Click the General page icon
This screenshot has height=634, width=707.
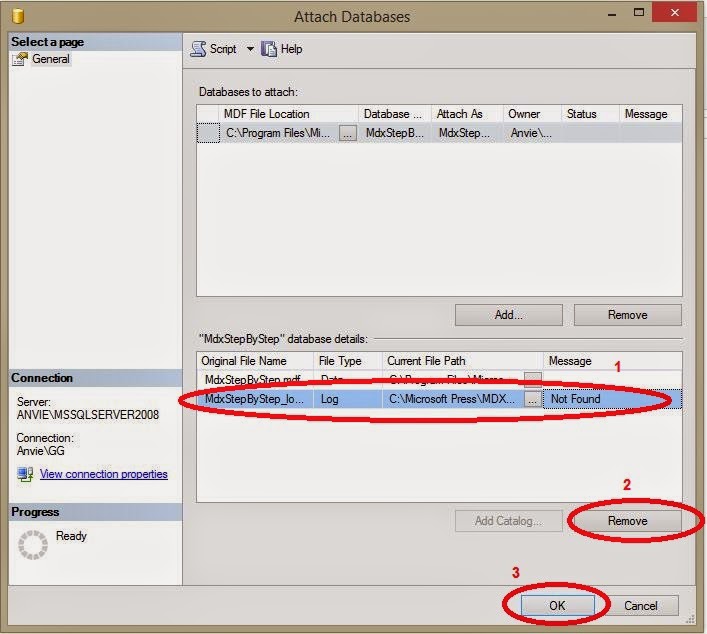[x=20, y=59]
